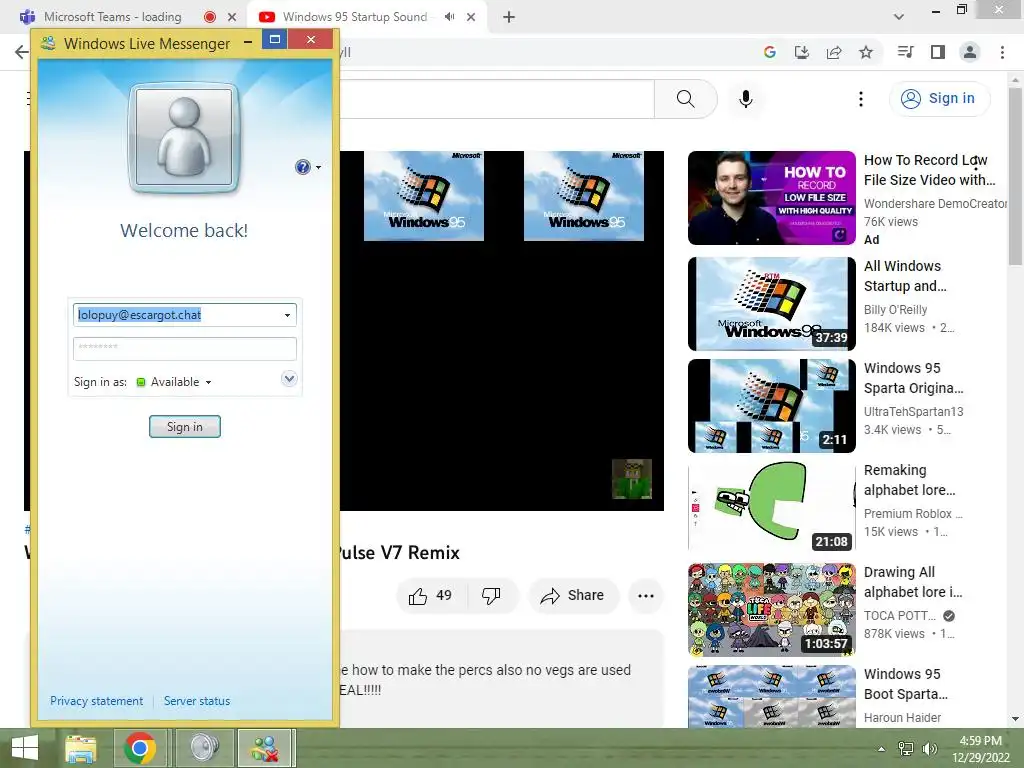The height and width of the screenshot is (768, 1024).
Task: Go back in Chrome
Action: coord(22,52)
